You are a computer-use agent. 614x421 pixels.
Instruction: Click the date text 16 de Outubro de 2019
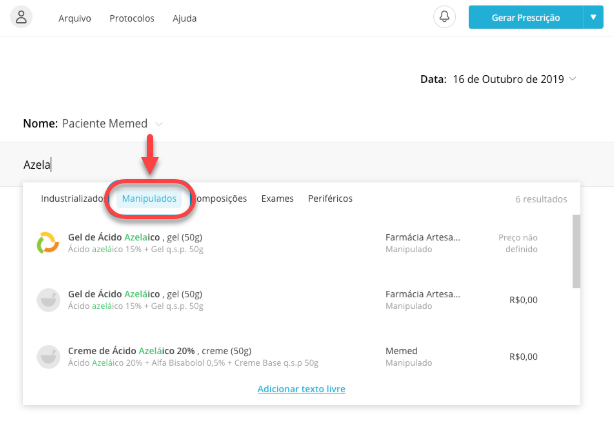(x=508, y=79)
